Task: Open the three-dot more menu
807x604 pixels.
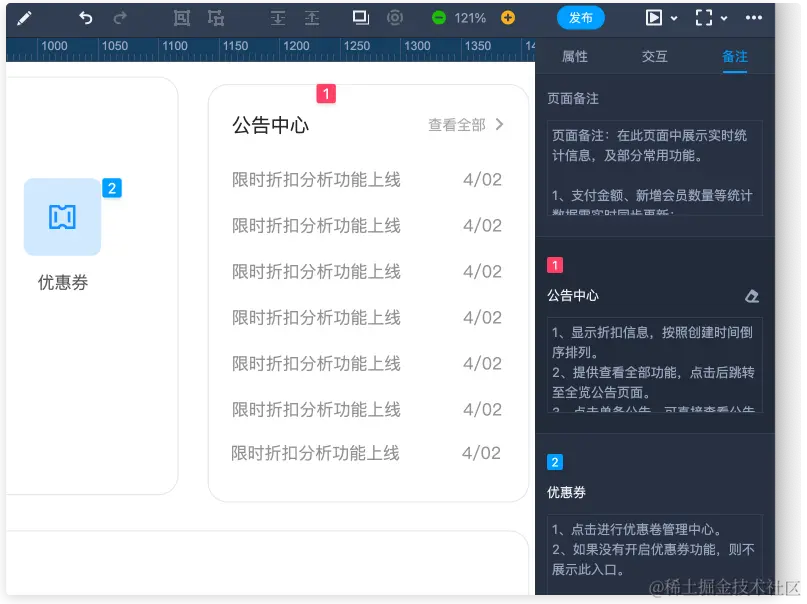Action: (x=754, y=18)
